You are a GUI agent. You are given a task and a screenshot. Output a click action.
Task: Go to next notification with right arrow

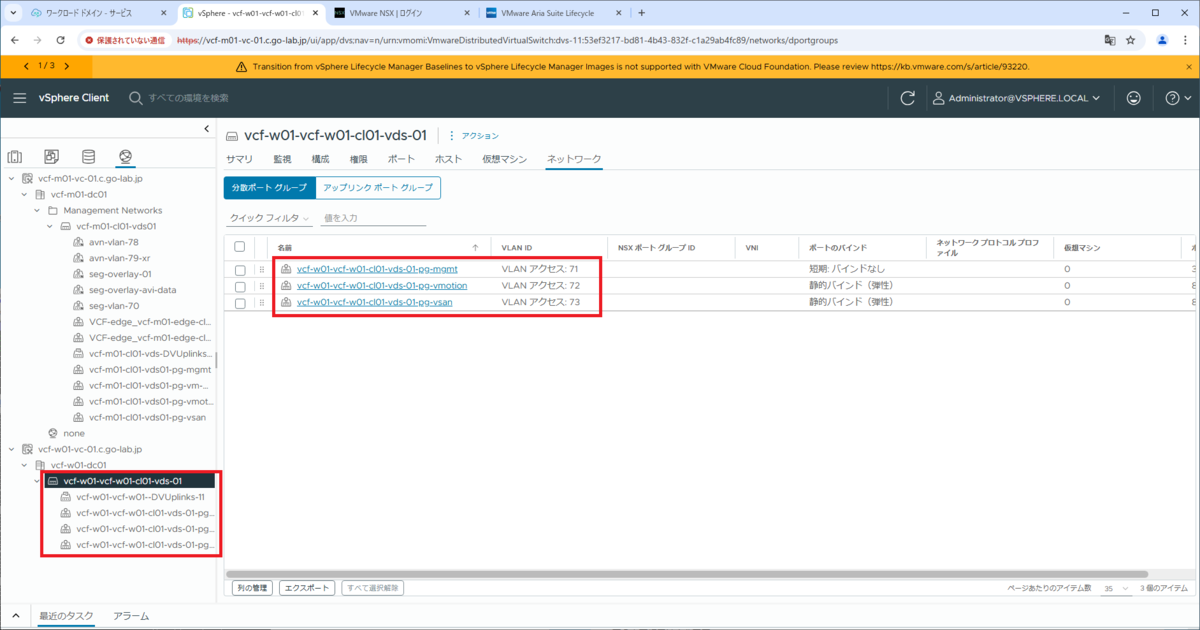pyautogui.click(x=66, y=66)
